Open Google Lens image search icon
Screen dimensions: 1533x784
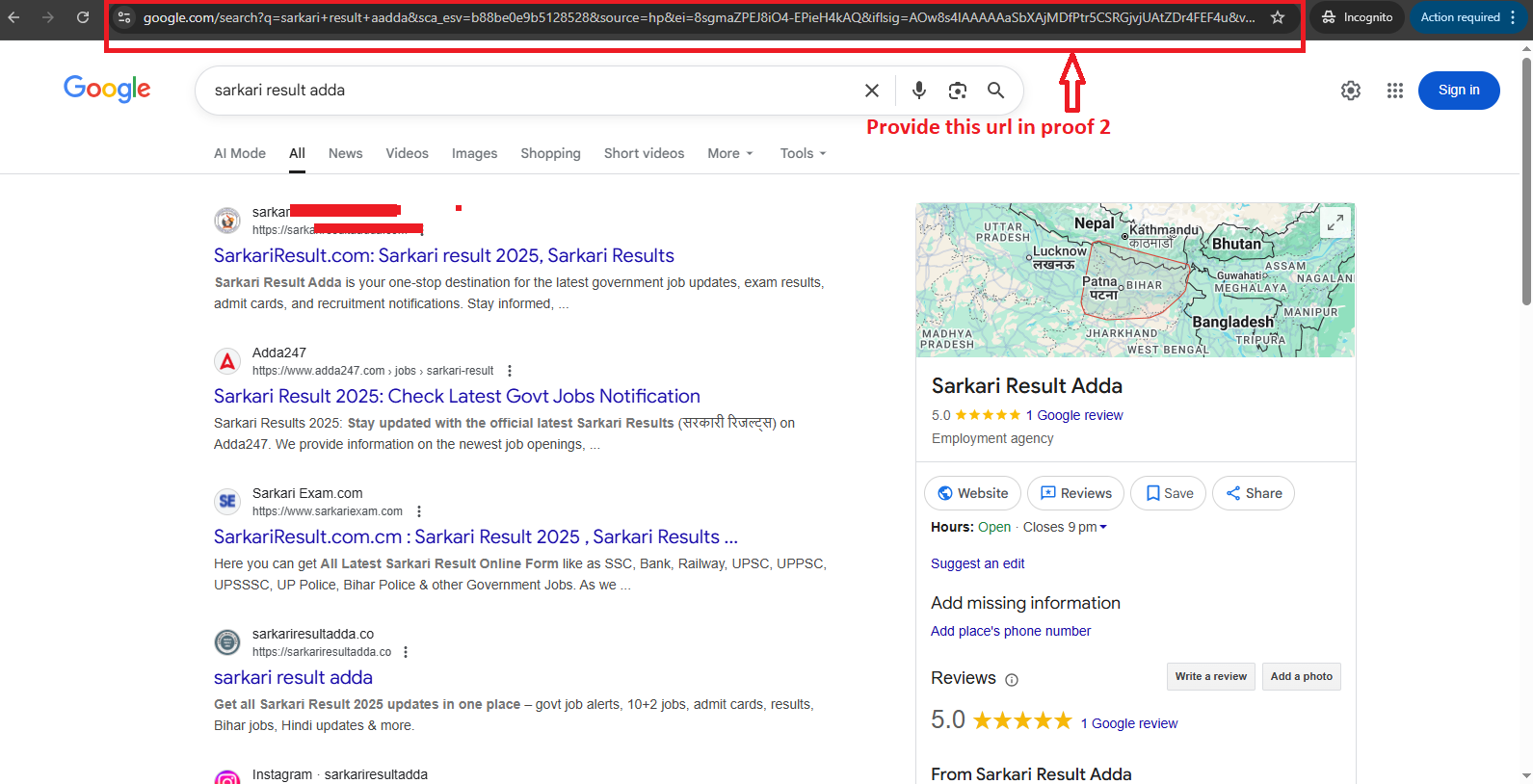pos(957,90)
